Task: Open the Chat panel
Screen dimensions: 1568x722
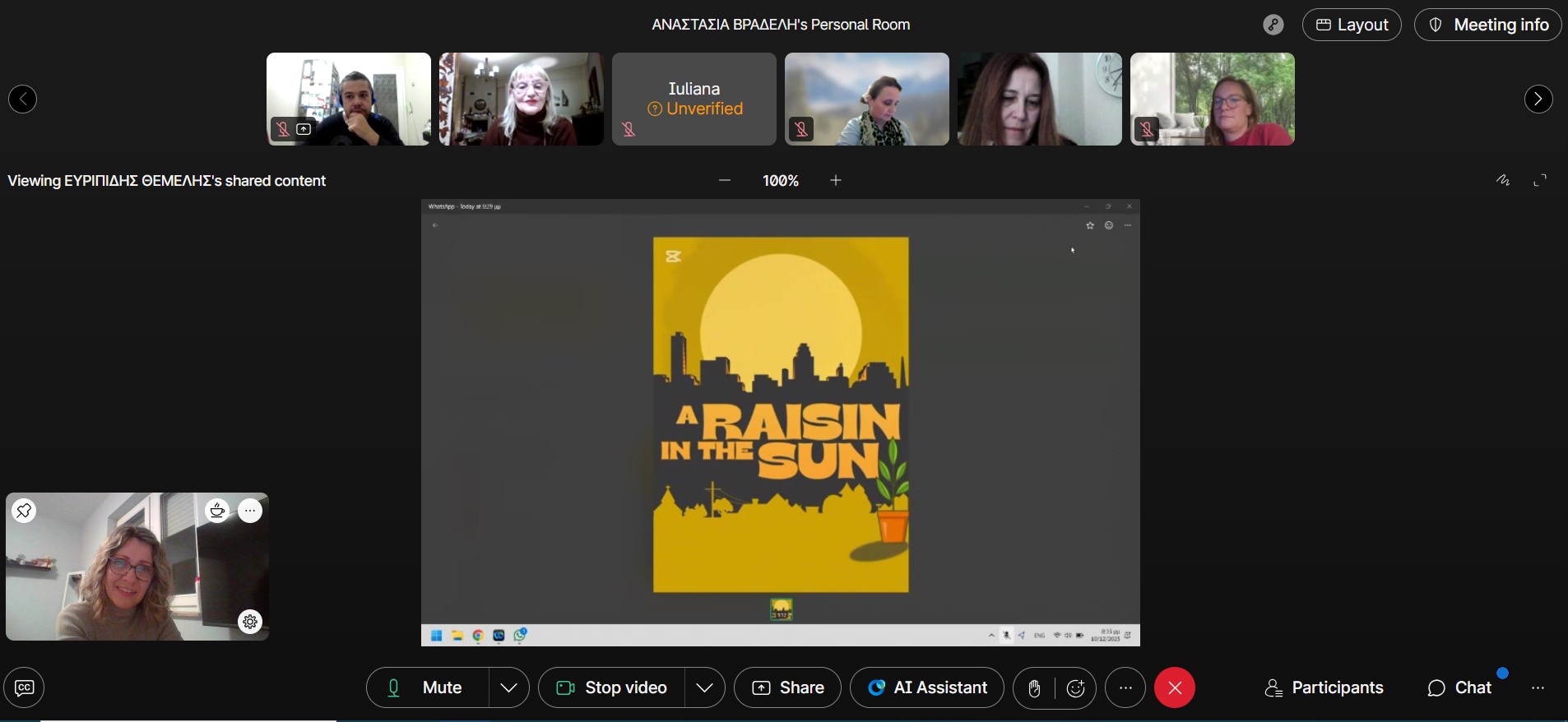Action: pyautogui.click(x=1460, y=687)
